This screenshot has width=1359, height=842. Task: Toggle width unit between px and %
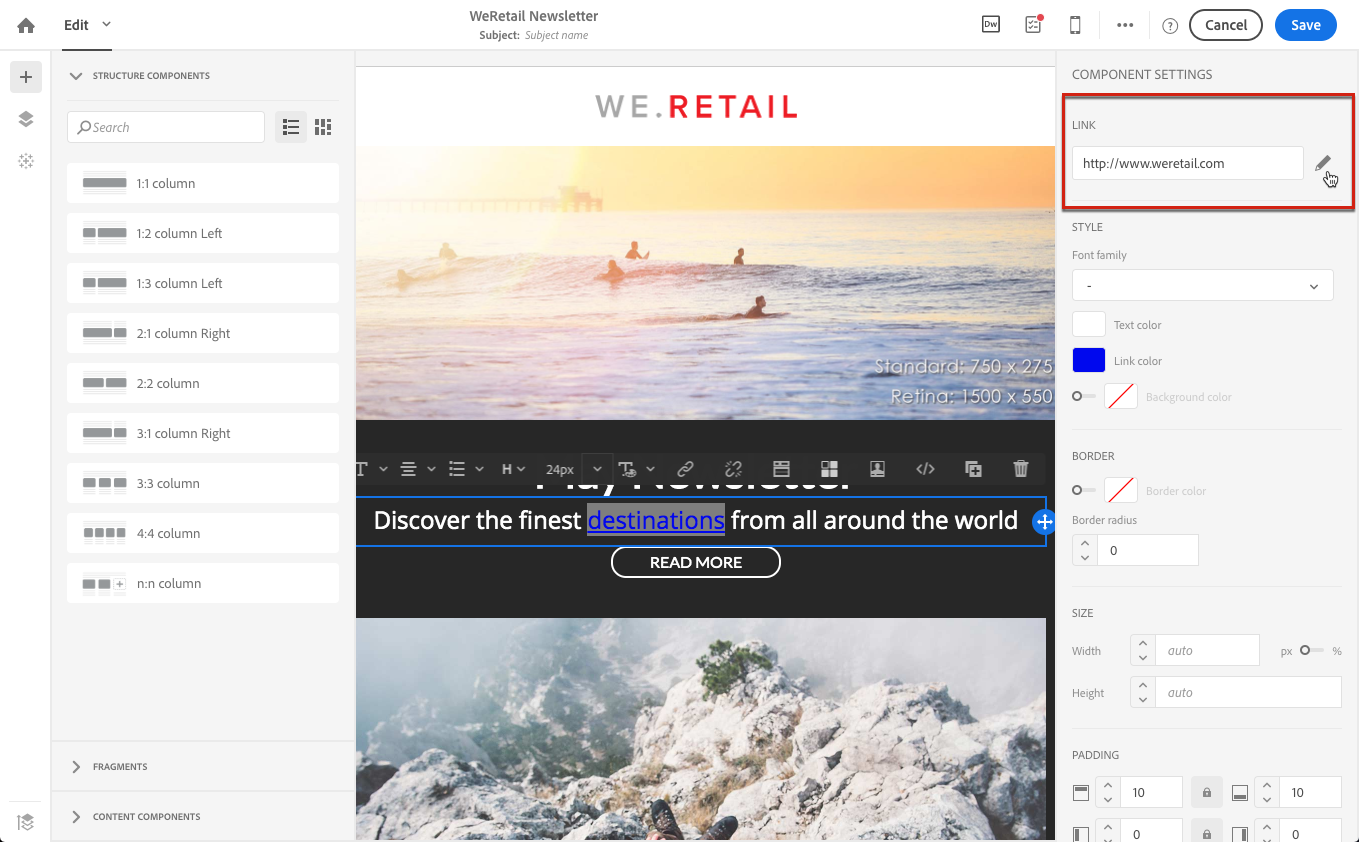click(1311, 651)
